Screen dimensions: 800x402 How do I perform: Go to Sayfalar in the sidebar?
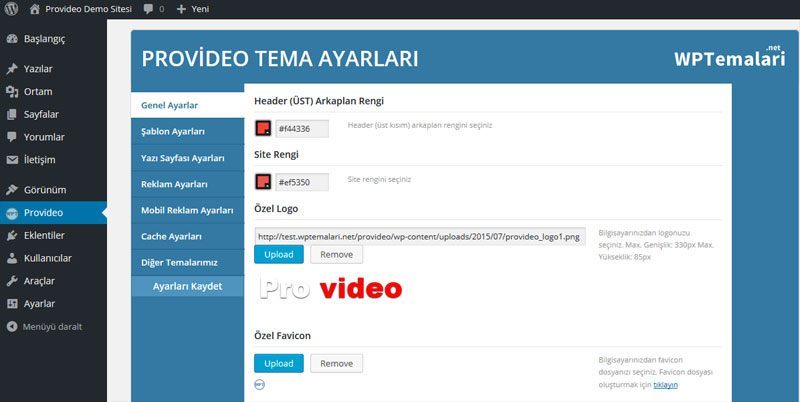41,114
